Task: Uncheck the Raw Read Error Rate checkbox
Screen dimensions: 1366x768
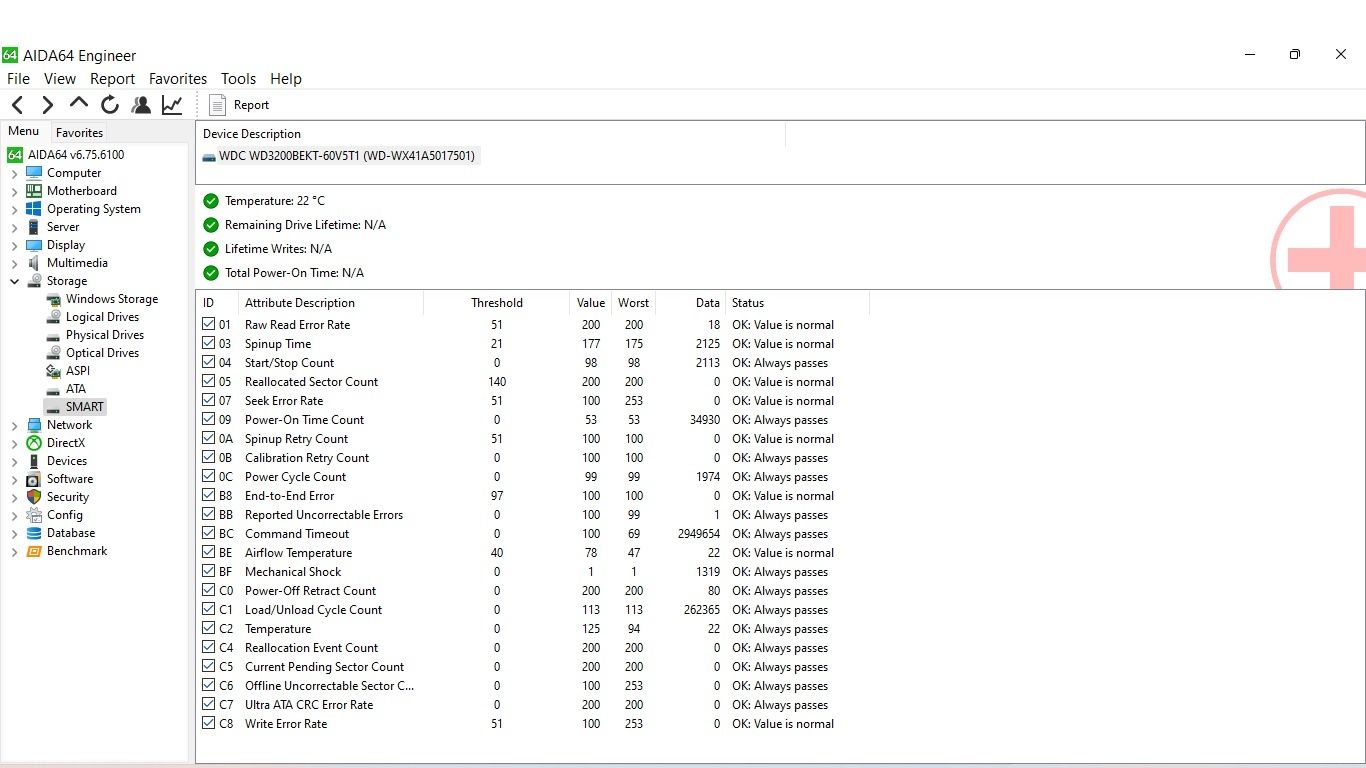Action: click(208, 324)
